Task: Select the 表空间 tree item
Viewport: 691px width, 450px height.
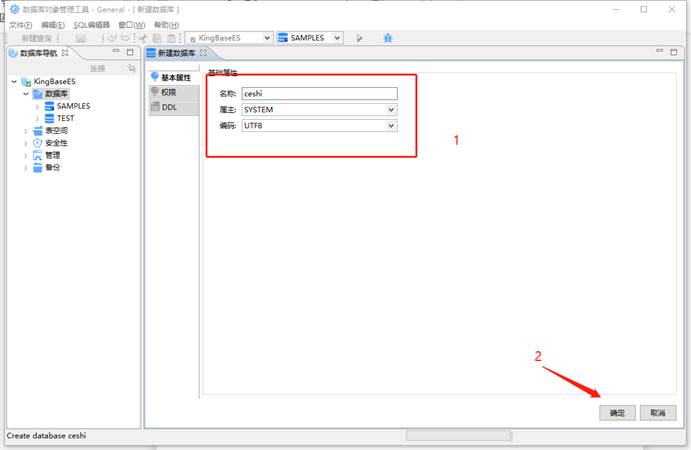Action: 56,130
